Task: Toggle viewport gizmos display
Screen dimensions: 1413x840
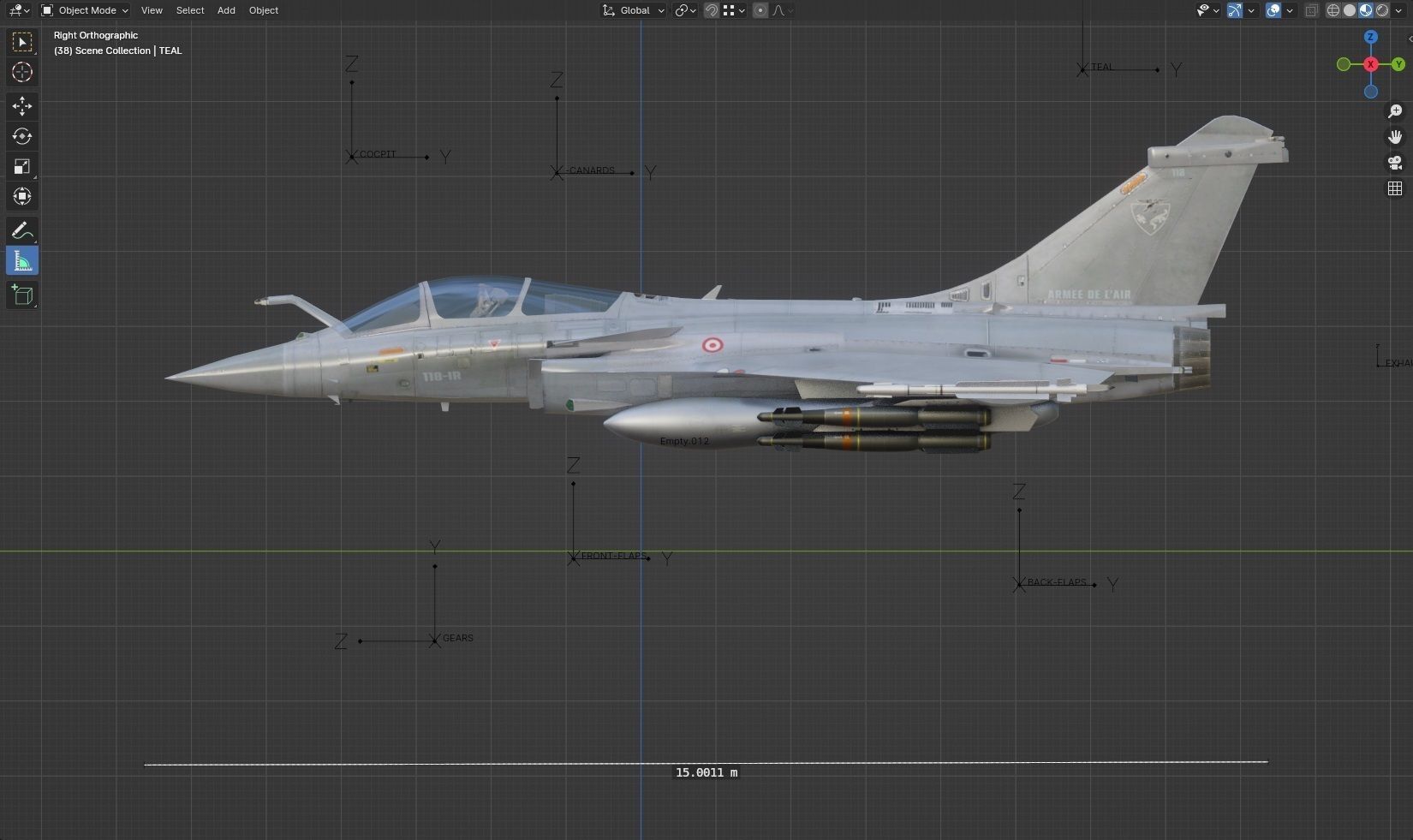Action: point(1235,10)
